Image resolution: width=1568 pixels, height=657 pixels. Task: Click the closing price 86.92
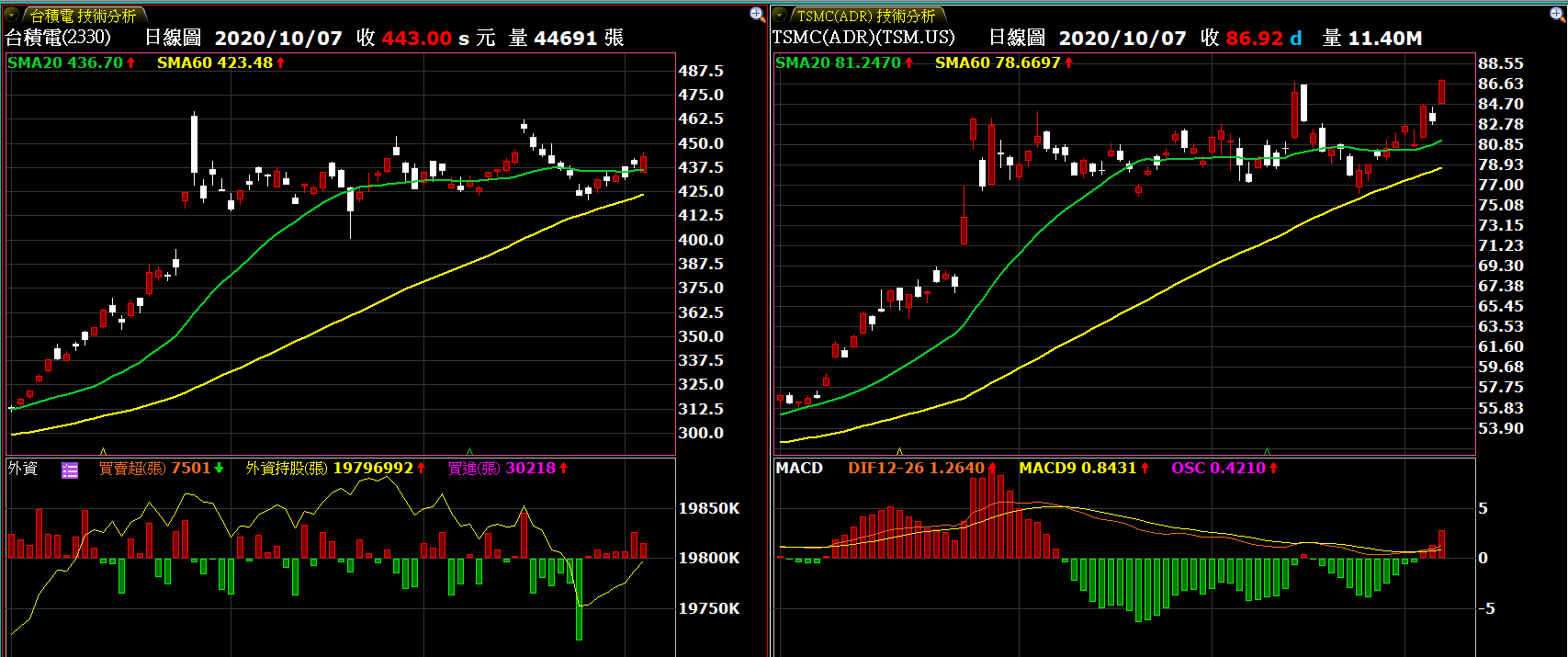(x=1255, y=39)
